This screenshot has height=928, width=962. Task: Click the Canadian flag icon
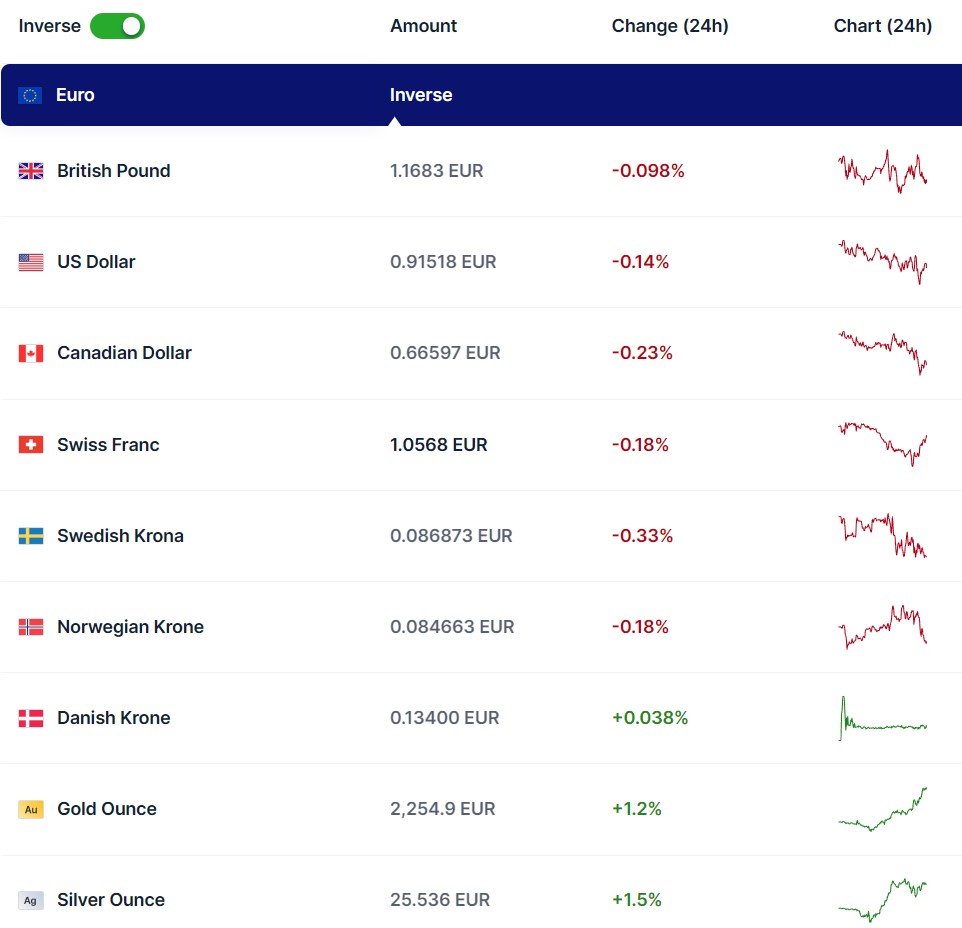point(31,353)
